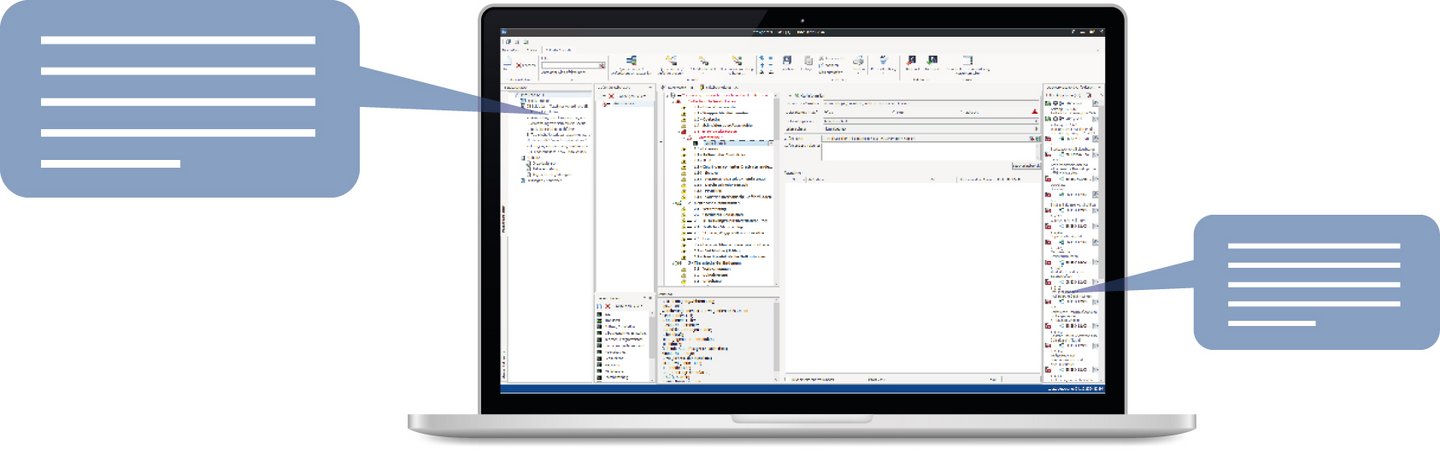1440x462 pixels.
Task: Select the second ribbon tab
Action: [531, 49]
